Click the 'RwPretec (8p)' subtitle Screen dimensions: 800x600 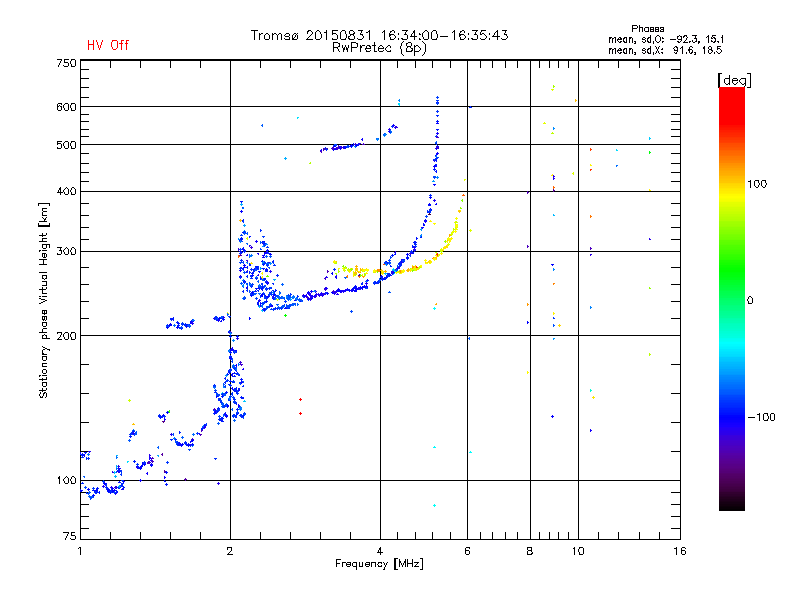click(379, 48)
